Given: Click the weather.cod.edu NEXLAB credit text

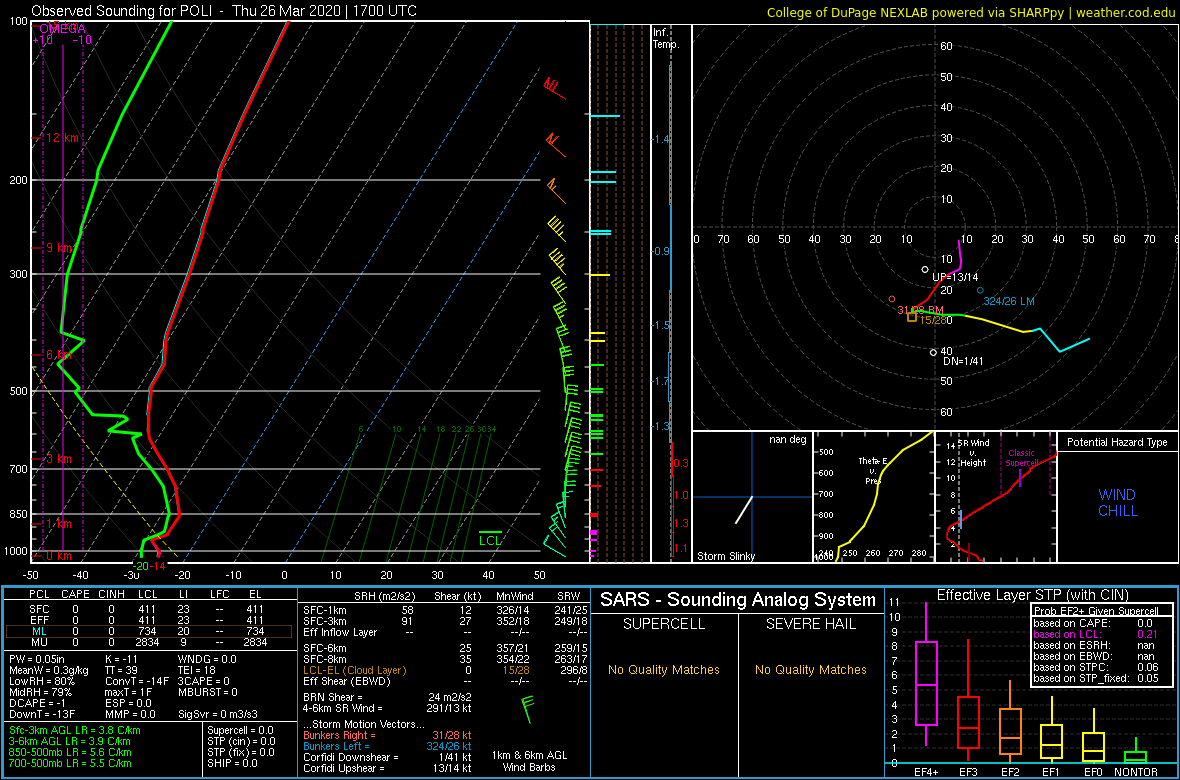Looking at the screenshot, I should point(972,11).
